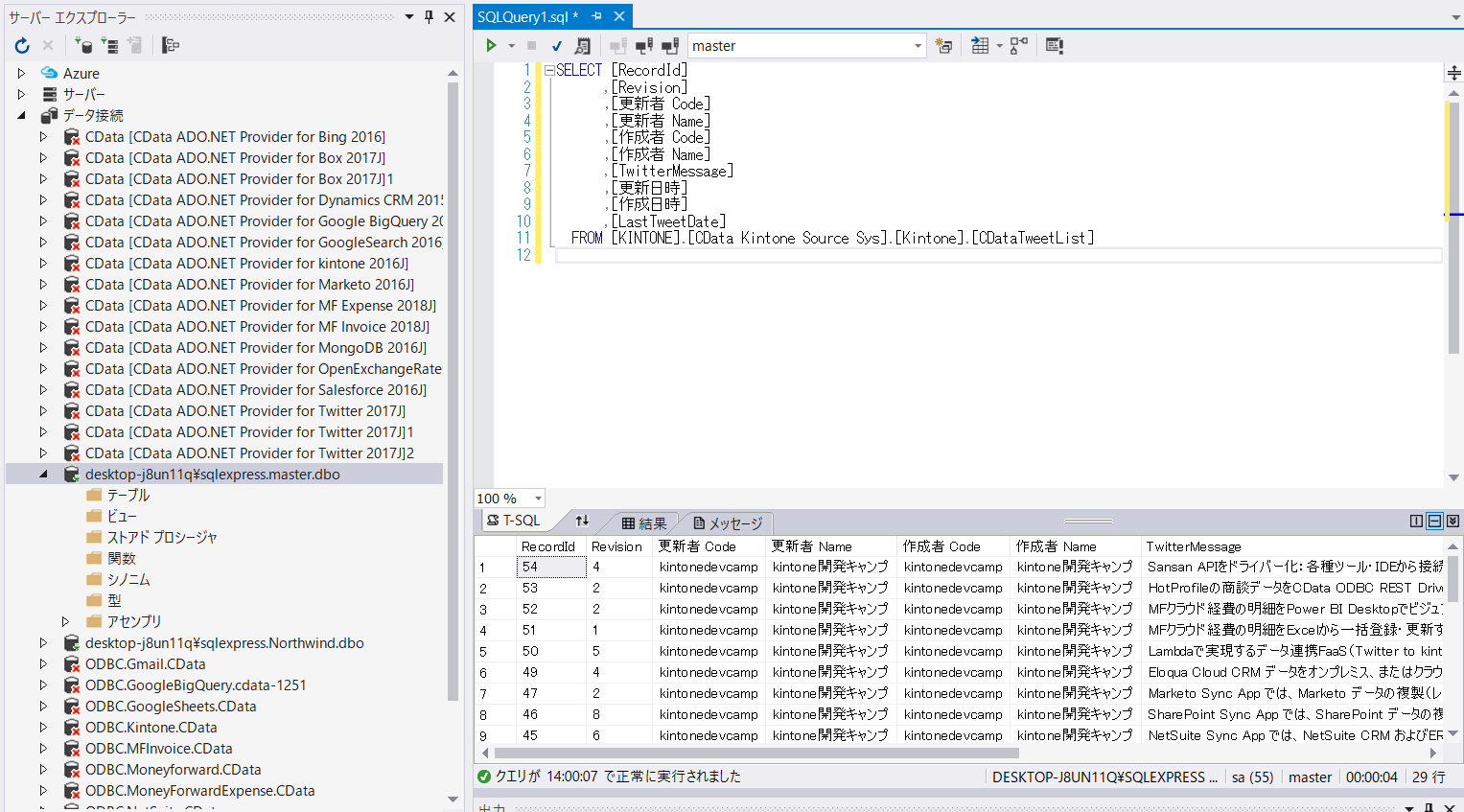Create a new query connection with the sparkle icon
The width and height of the screenshot is (1464, 812).
click(x=943, y=45)
